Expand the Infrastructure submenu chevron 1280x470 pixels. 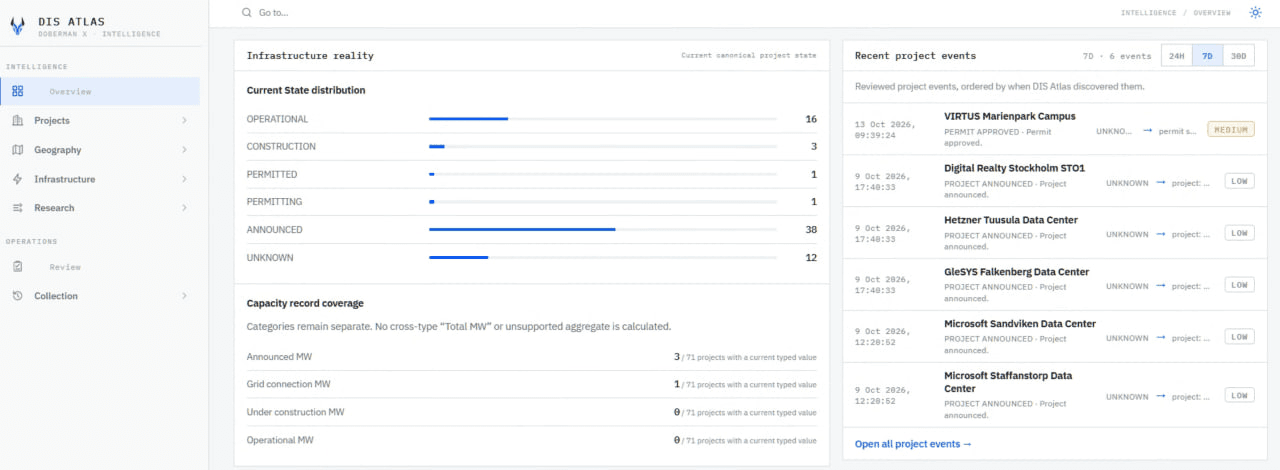[185, 179]
